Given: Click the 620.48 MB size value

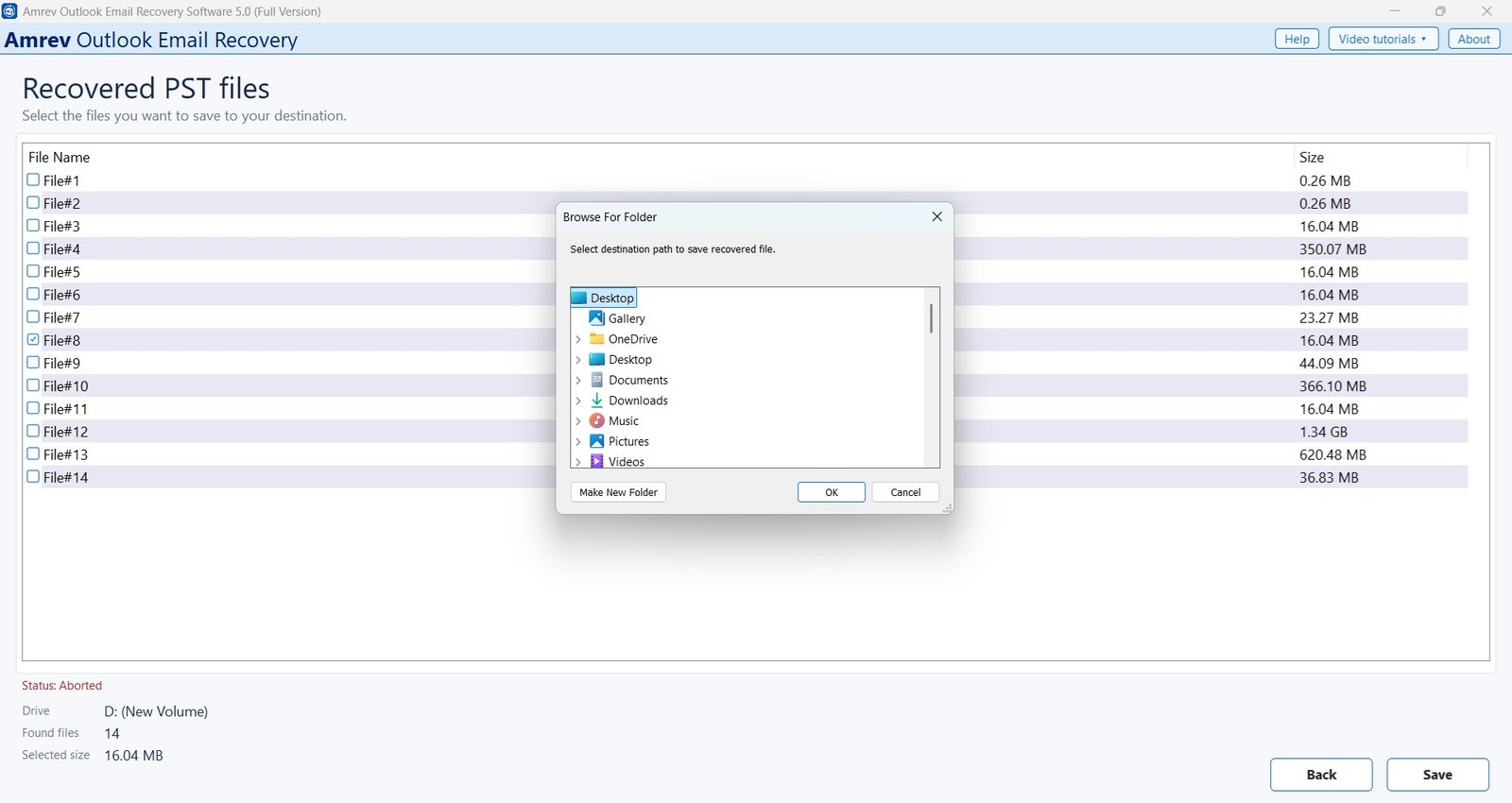Looking at the screenshot, I should point(1332,454).
